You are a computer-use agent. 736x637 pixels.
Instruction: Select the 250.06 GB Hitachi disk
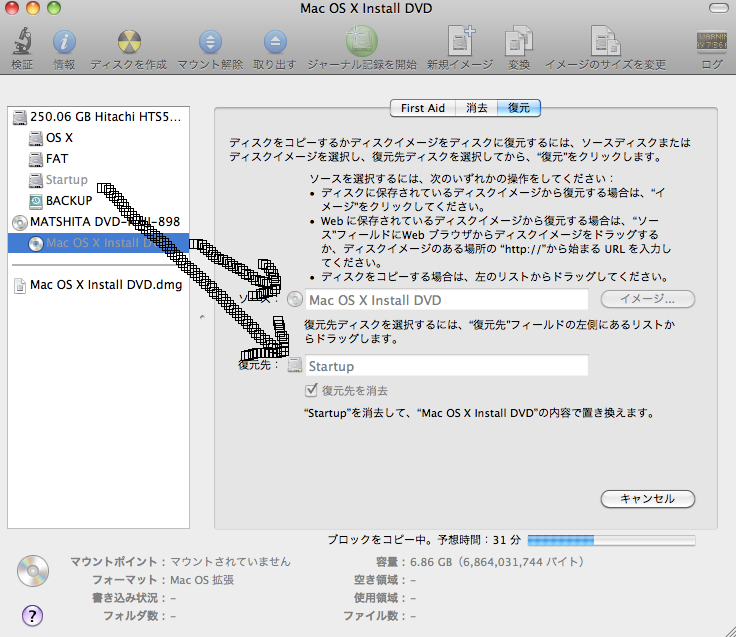[97, 116]
